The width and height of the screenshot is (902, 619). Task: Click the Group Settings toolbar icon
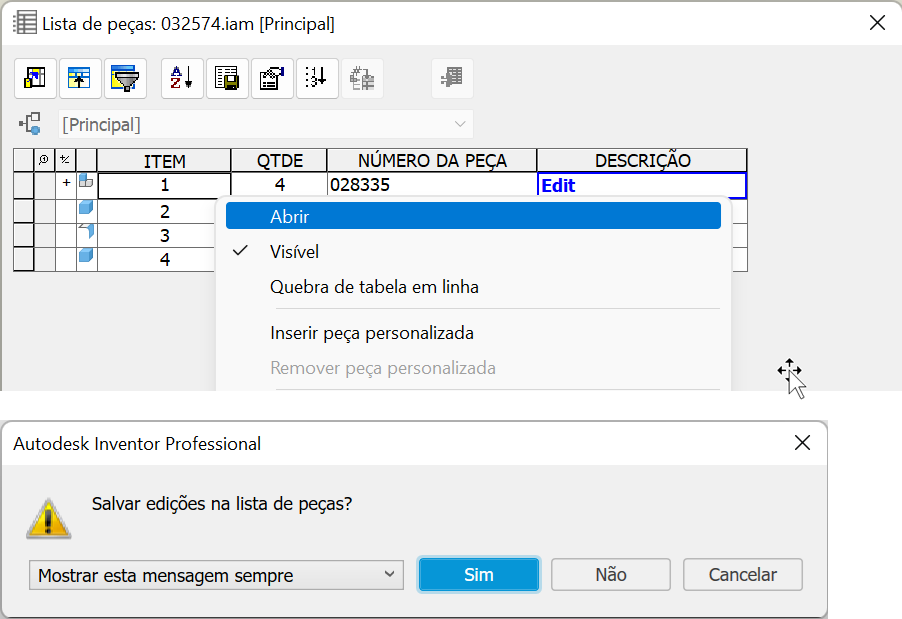point(80,78)
